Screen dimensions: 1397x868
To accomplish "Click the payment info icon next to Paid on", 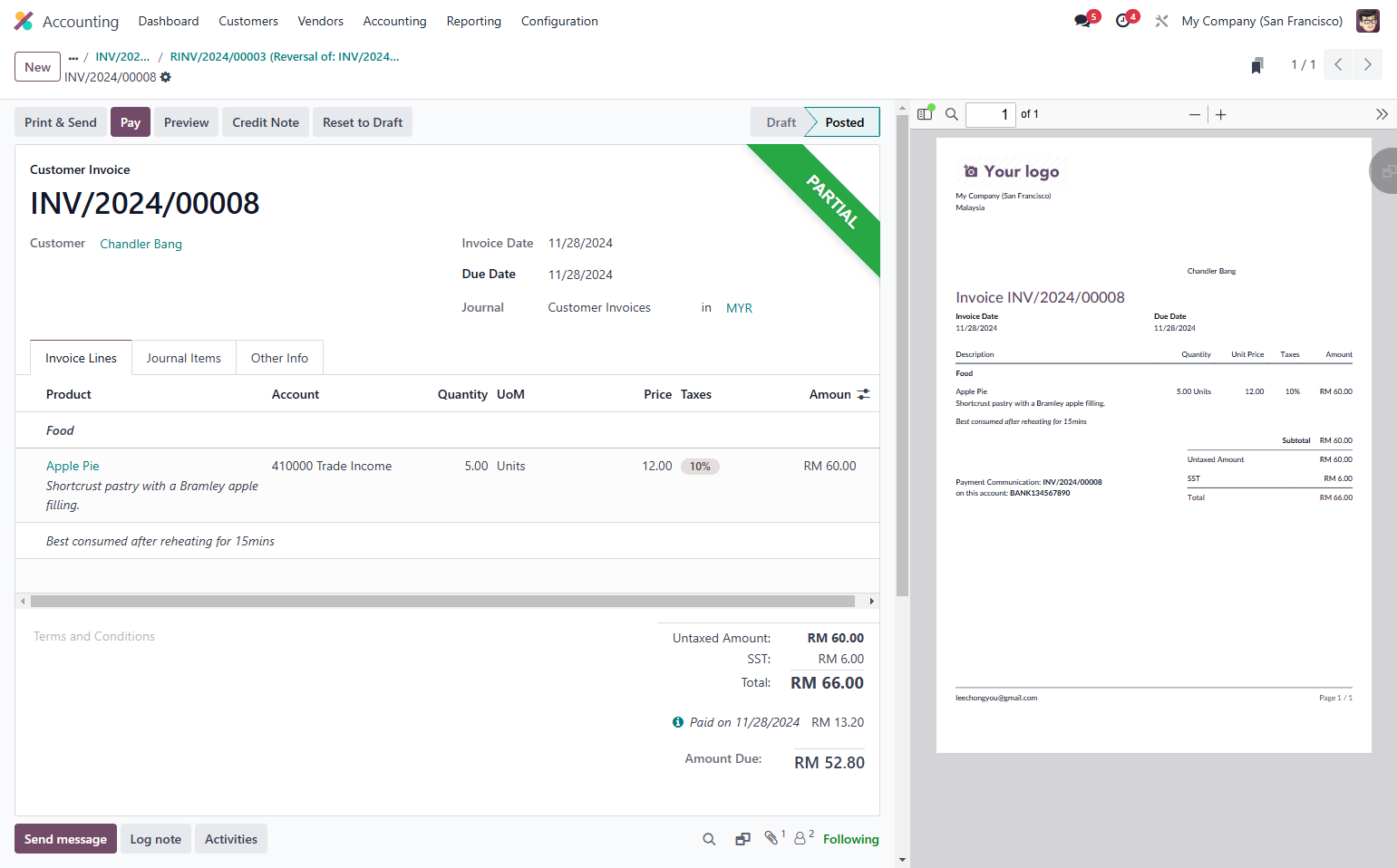I will [x=678, y=722].
